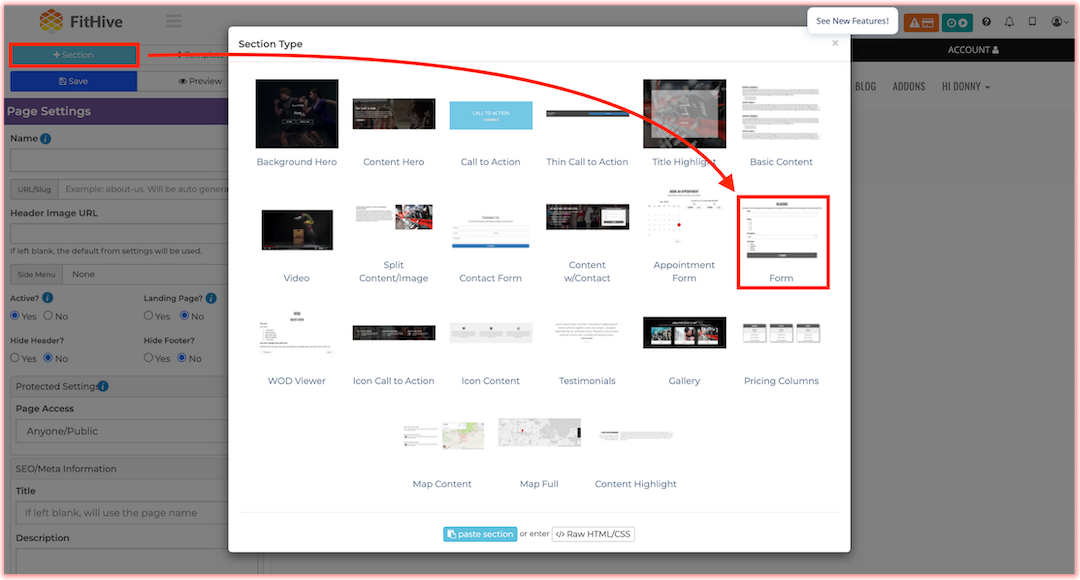Click the See New Features! tooltip
Screen dimensions: 1080x580
click(853, 21)
